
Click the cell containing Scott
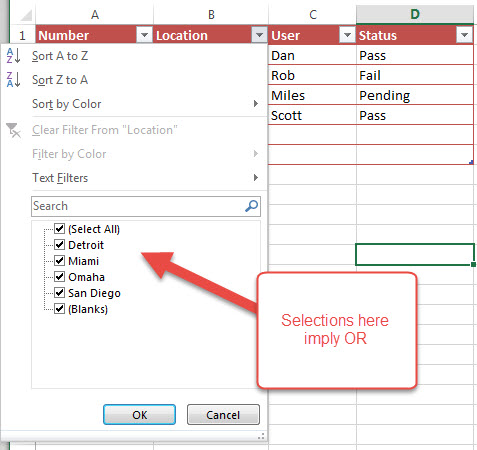pyautogui.click(x=312, y=115)
